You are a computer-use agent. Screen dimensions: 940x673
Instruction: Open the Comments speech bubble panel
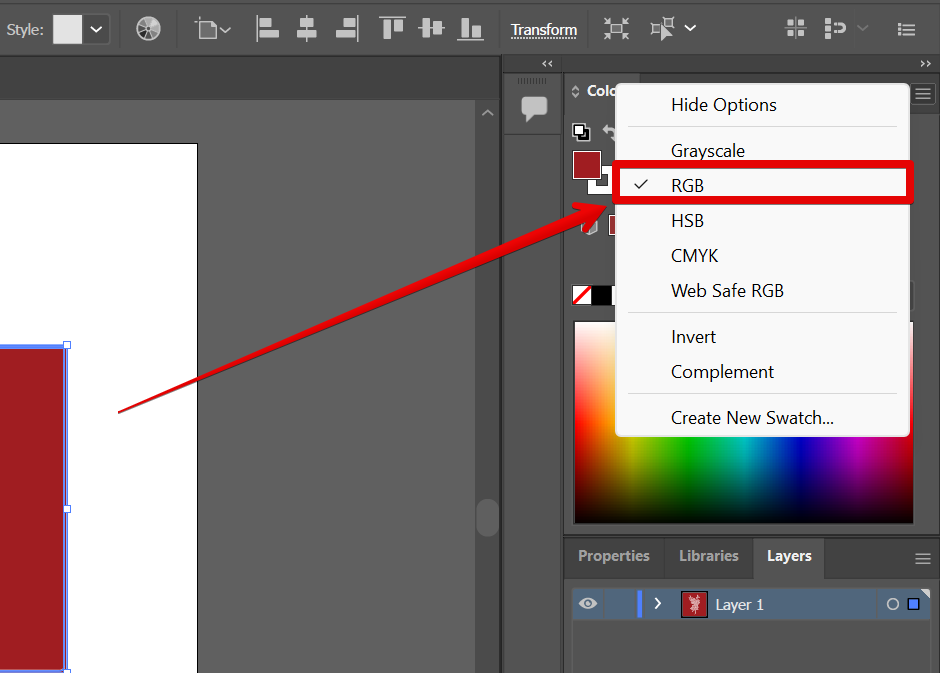point(534,109)
